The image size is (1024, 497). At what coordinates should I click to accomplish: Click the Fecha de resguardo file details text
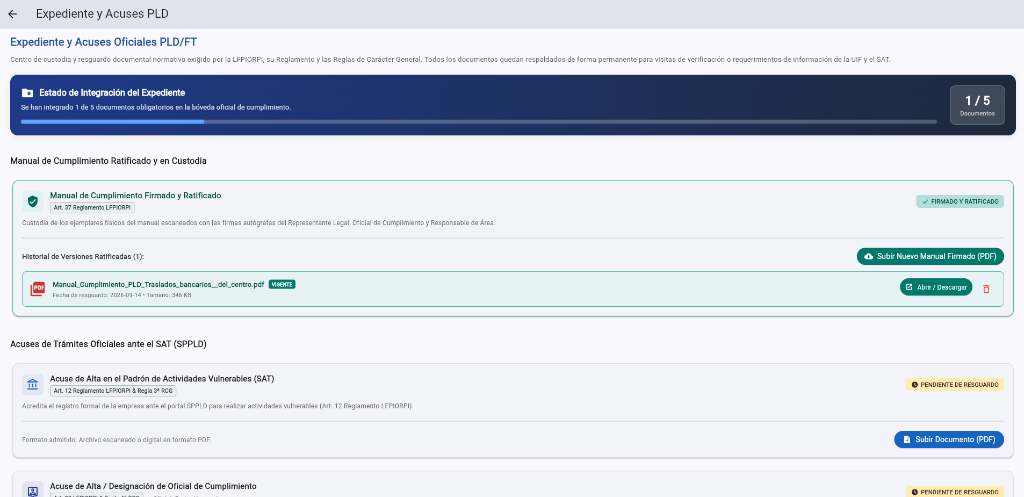point(122,295)
